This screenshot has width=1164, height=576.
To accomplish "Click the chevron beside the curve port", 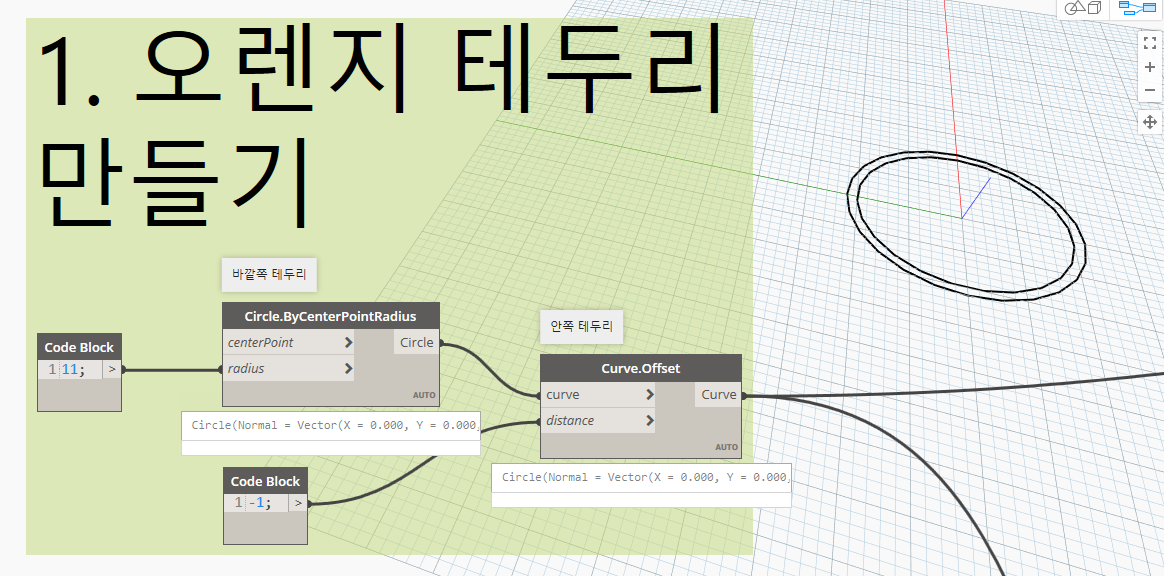I will tap(650, 394).
